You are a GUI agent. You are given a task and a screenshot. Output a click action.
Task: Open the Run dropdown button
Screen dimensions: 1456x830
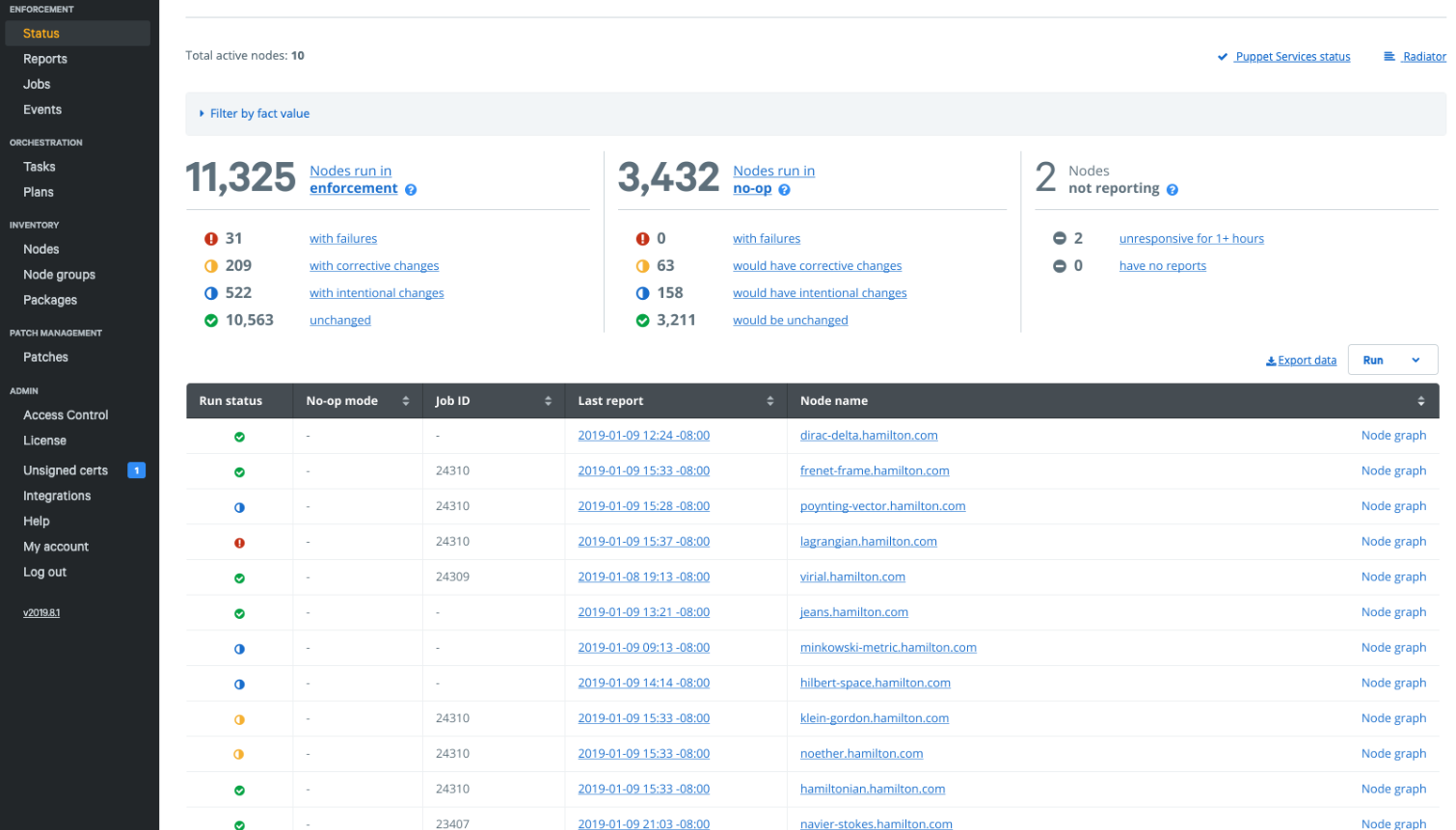(1392, 360)
